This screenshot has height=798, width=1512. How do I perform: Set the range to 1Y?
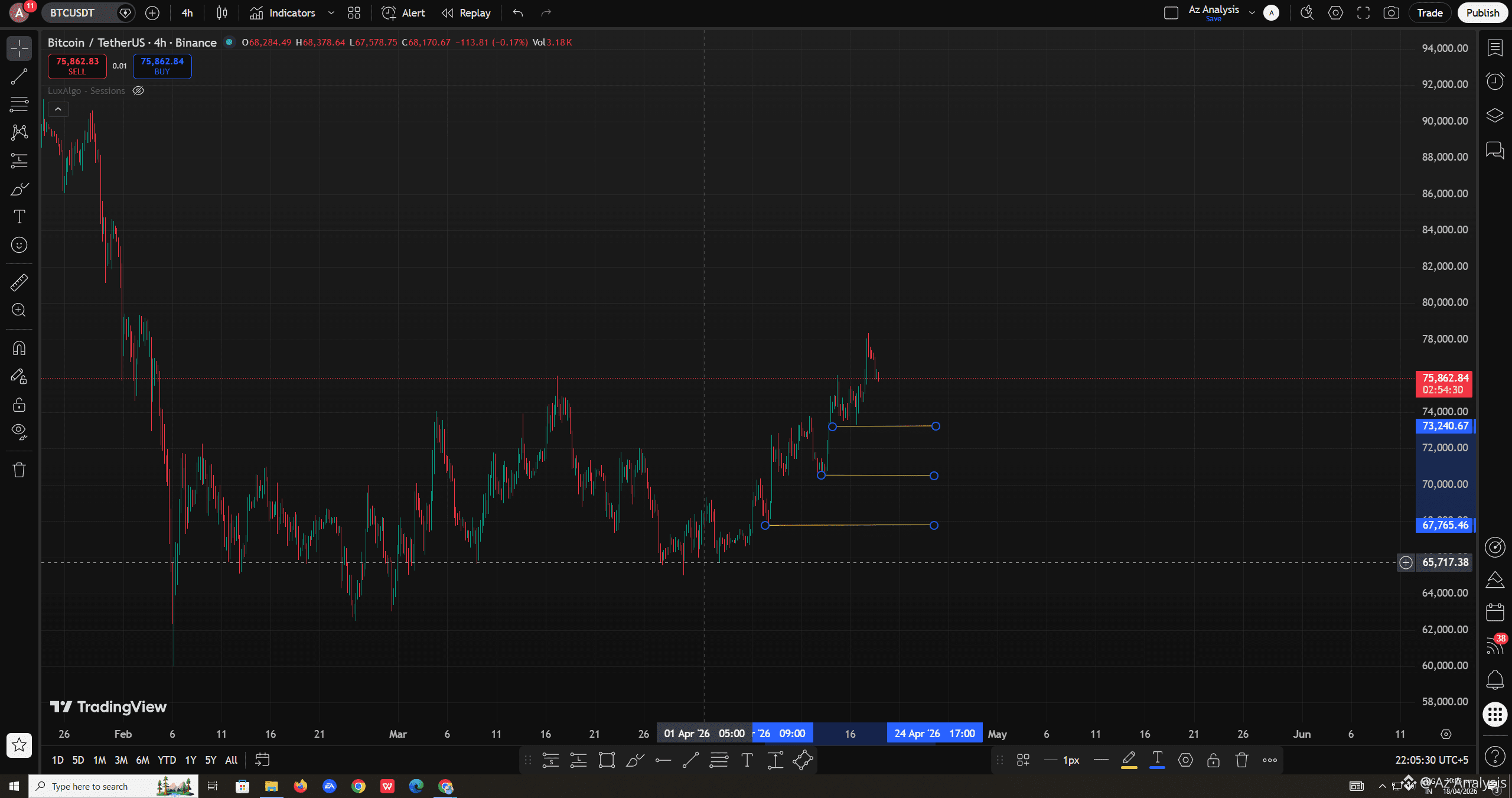click(x=190, y=760)
